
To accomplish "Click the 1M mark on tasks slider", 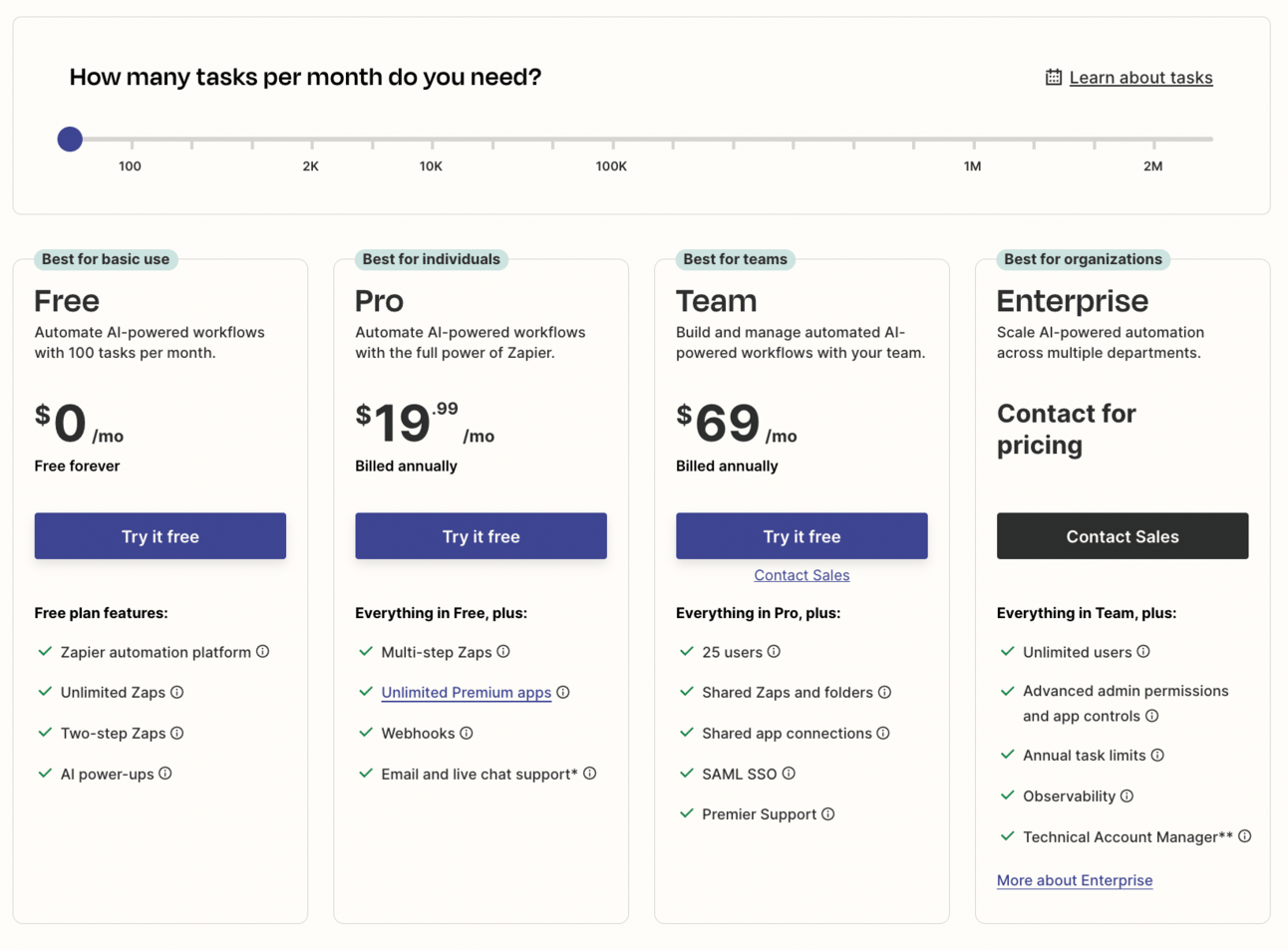I will [973, 140].
